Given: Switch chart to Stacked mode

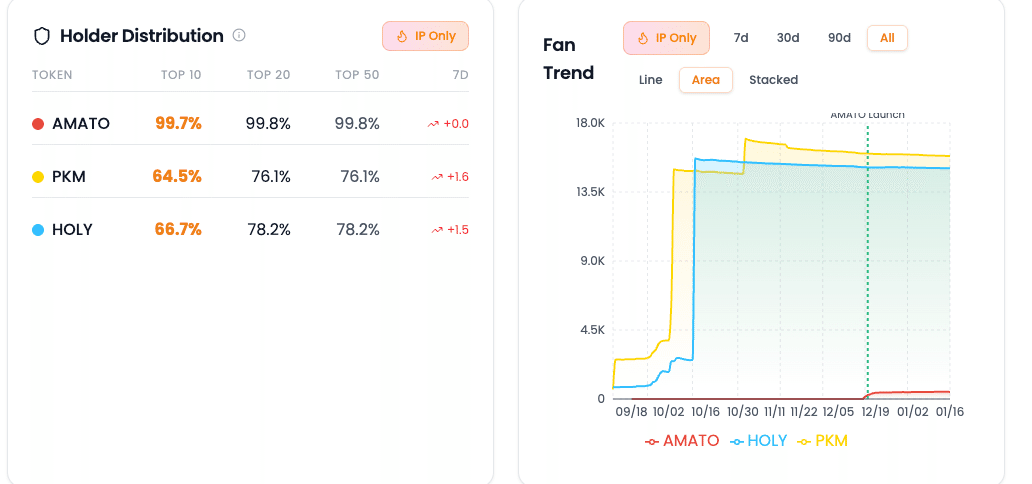Looking at the screenshot, I should (x=773, y=80).
